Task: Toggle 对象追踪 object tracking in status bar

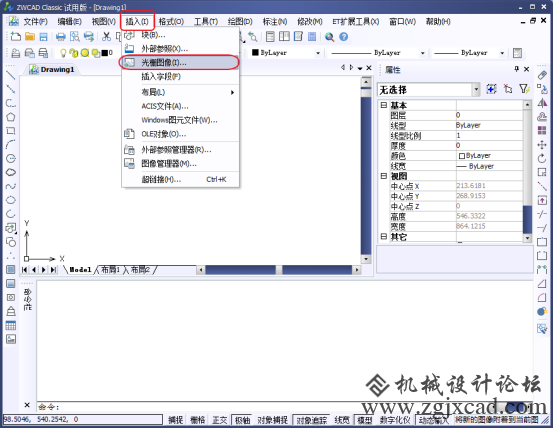Action: point(311,420)
